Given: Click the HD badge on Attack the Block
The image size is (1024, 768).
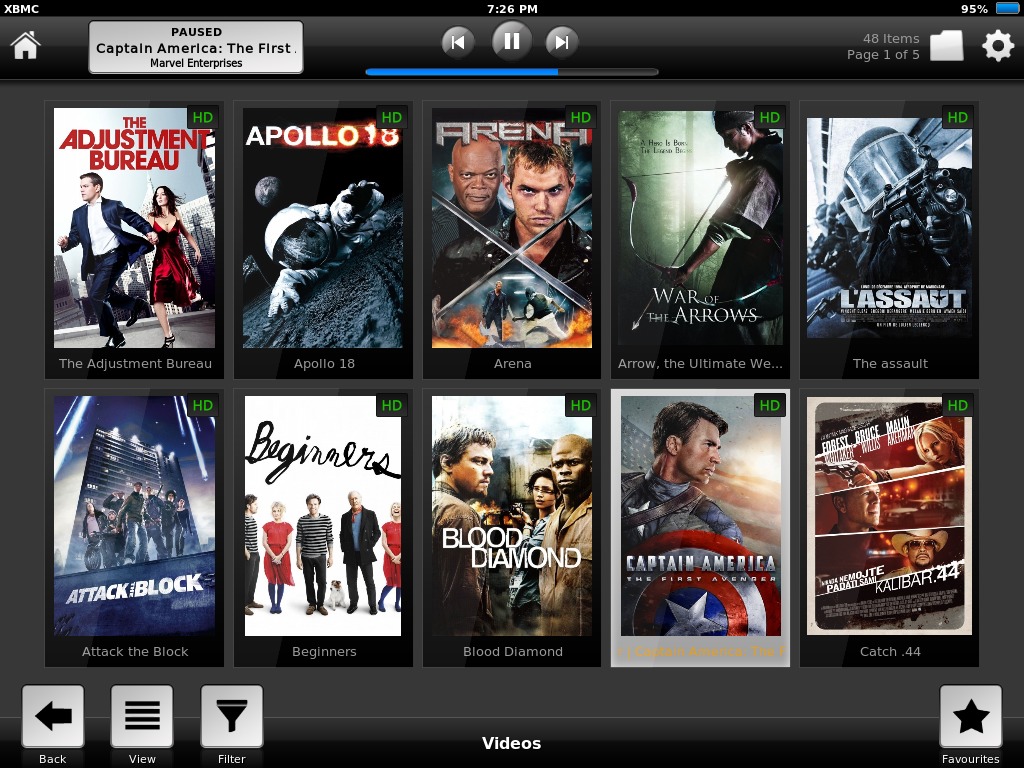Looking at the screenshot, I should tap(202, 406).
